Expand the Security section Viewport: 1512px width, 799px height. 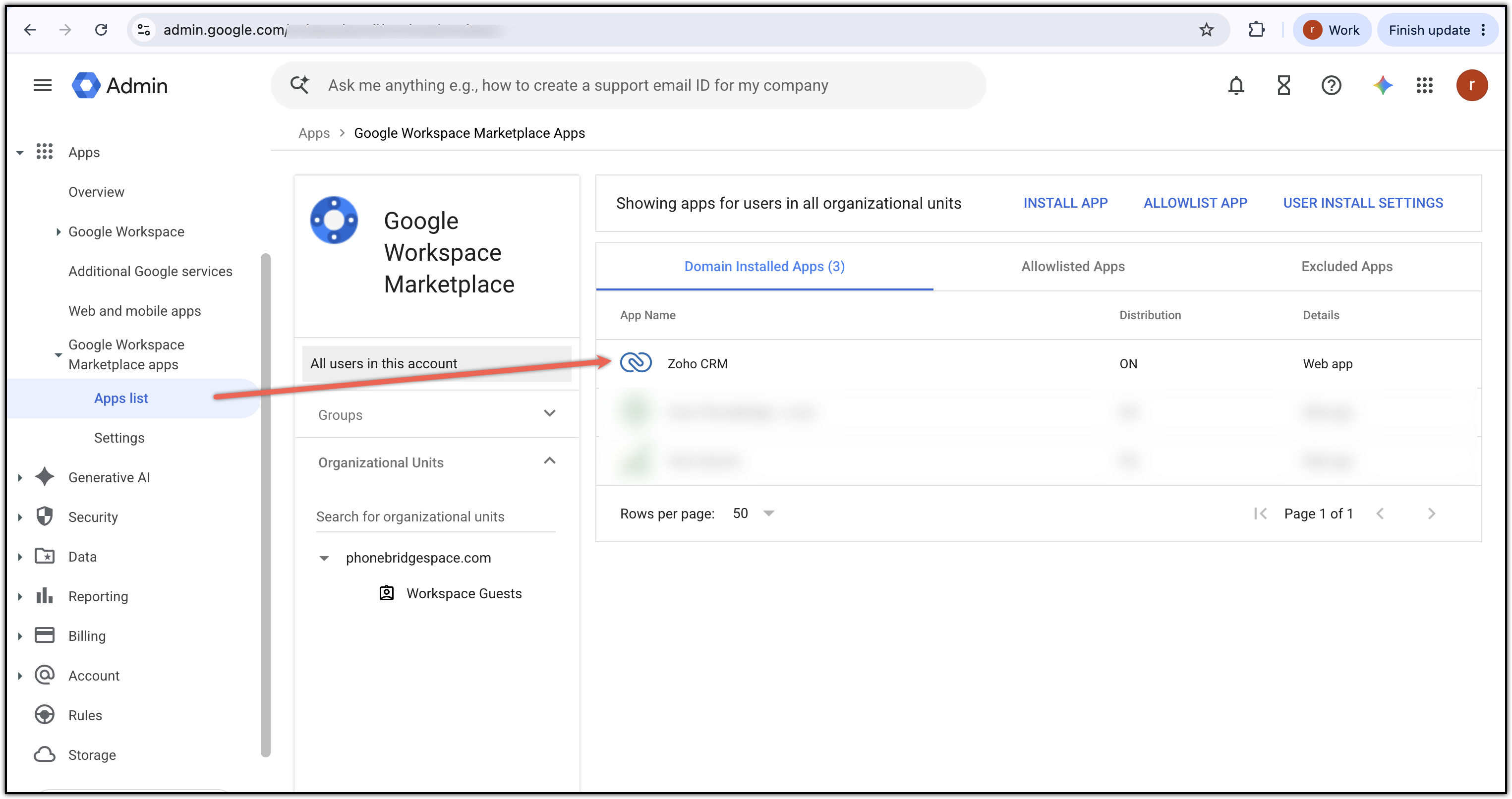20,517
